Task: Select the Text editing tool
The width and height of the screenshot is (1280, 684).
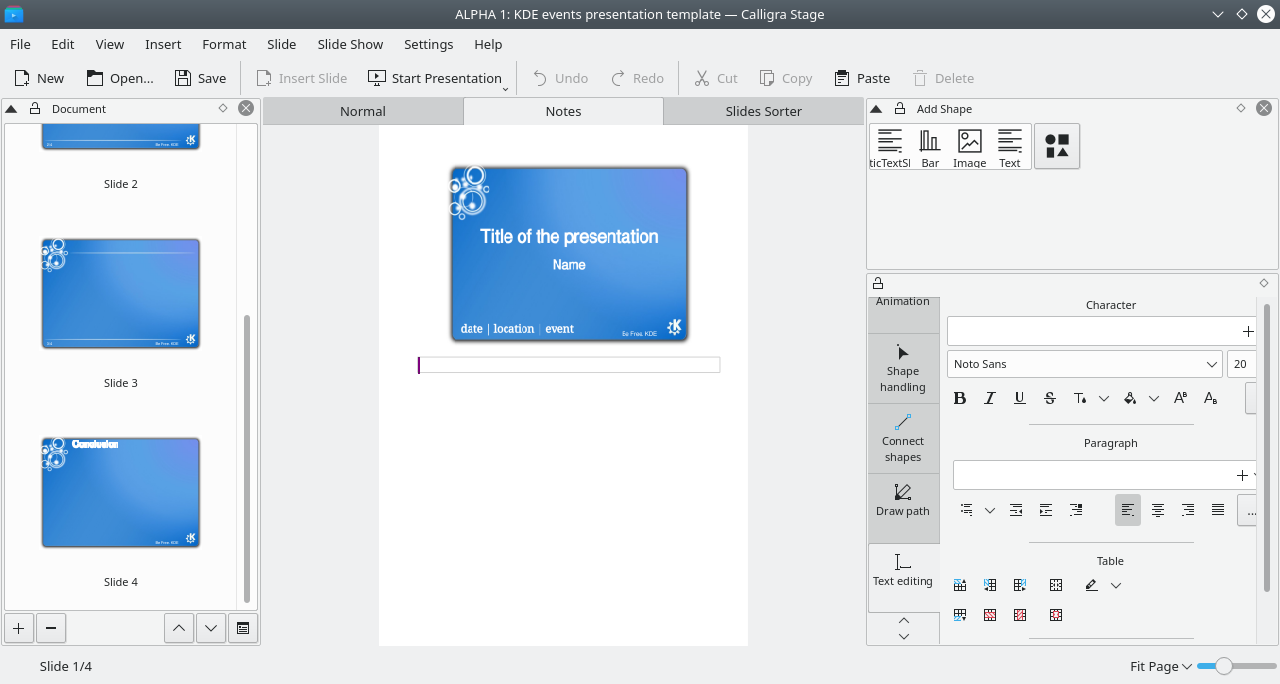Action: point(903,570)
